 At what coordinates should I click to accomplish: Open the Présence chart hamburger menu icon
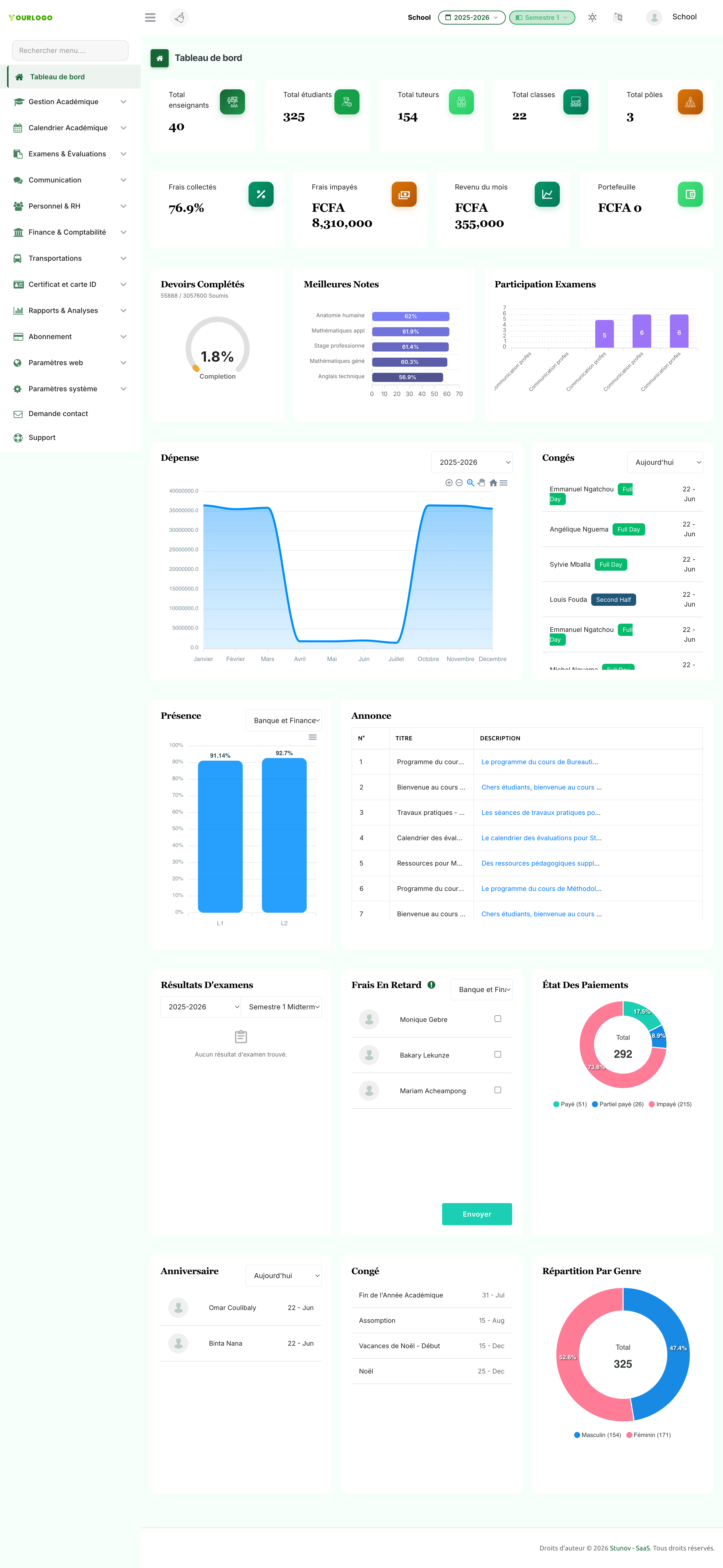313,737
